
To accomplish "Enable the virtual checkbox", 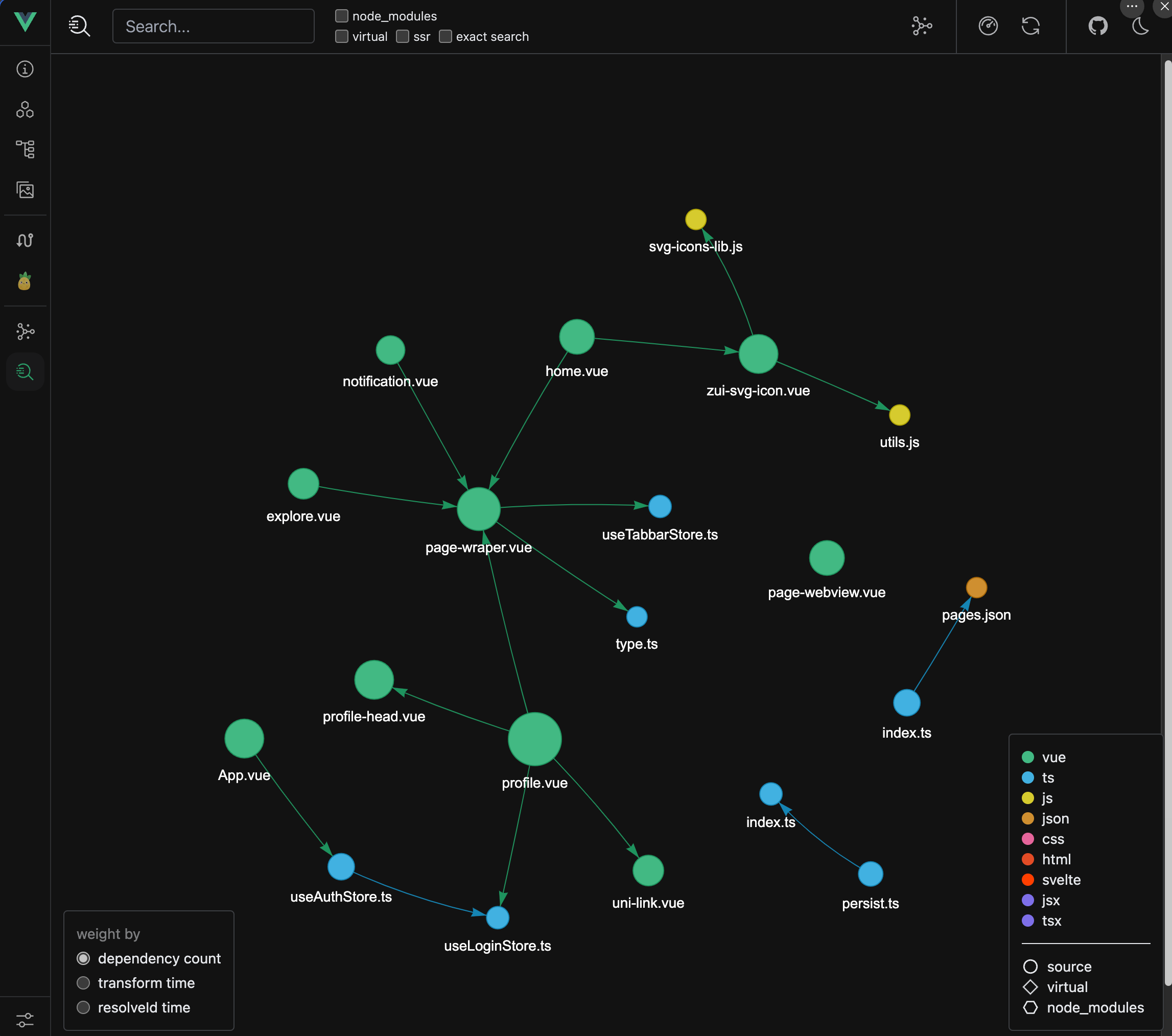I will (342, 37).
